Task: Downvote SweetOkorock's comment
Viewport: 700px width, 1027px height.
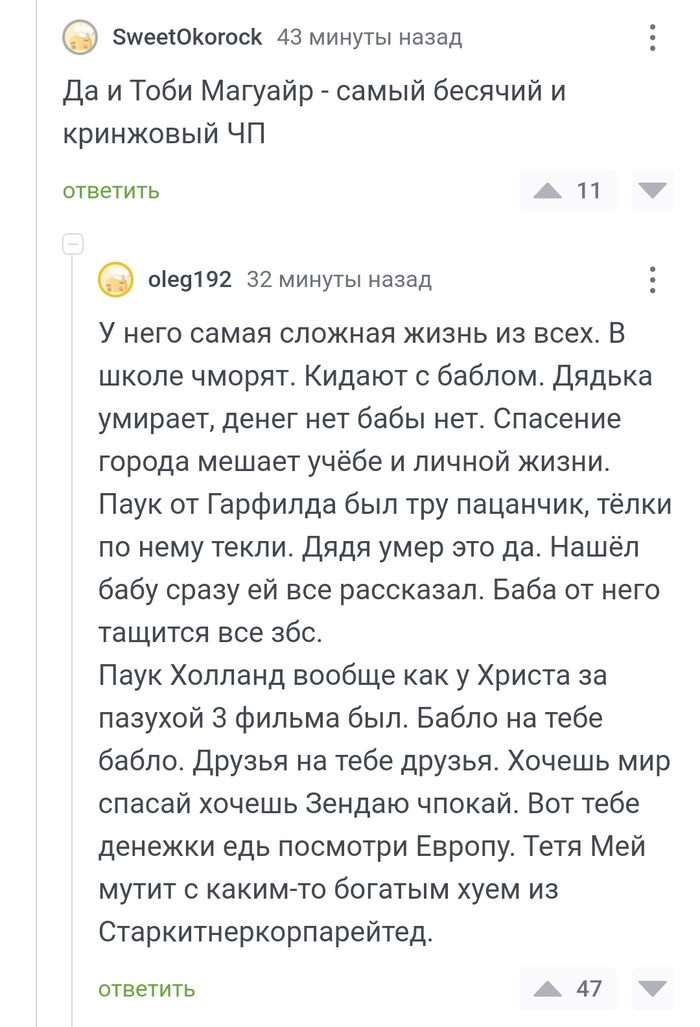Action: click(x=651, y=190)
